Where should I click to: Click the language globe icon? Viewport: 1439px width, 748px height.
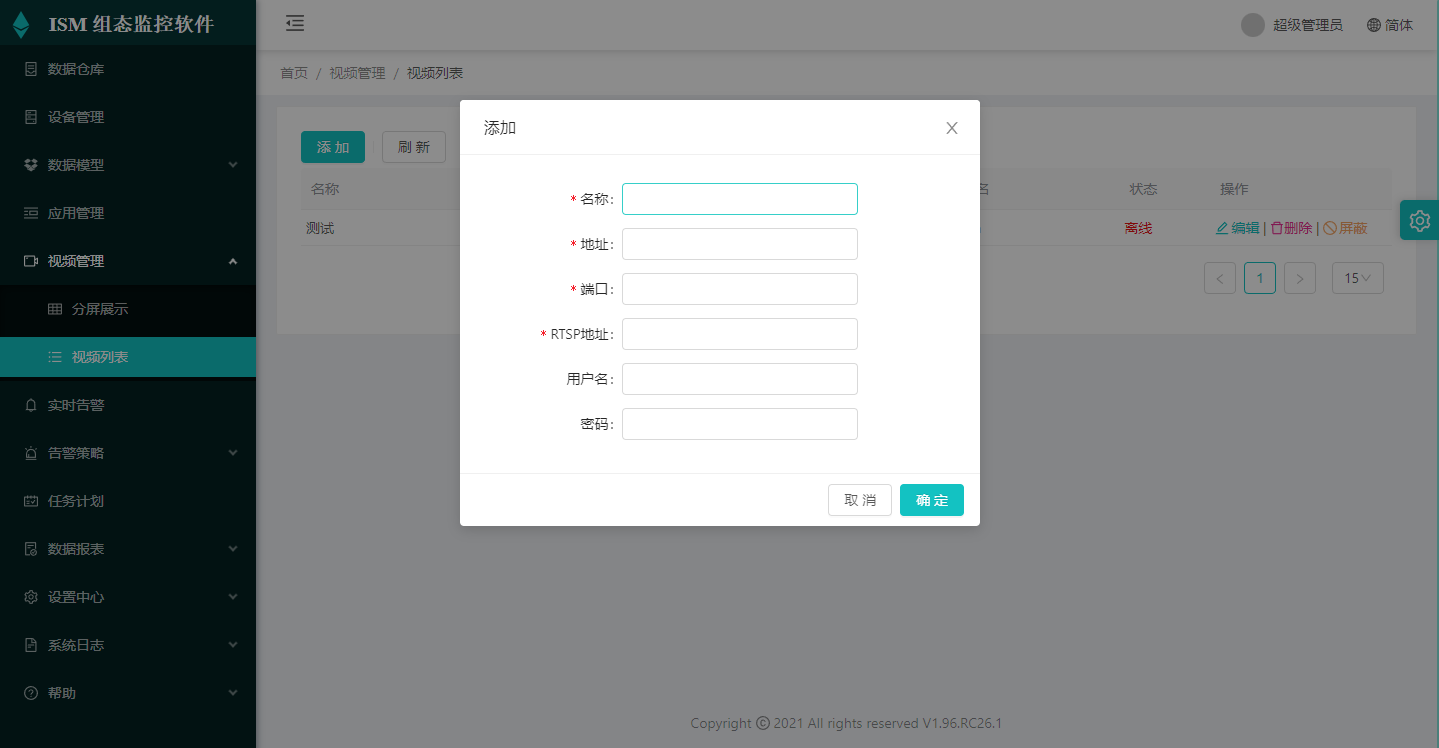[1374, 25]
